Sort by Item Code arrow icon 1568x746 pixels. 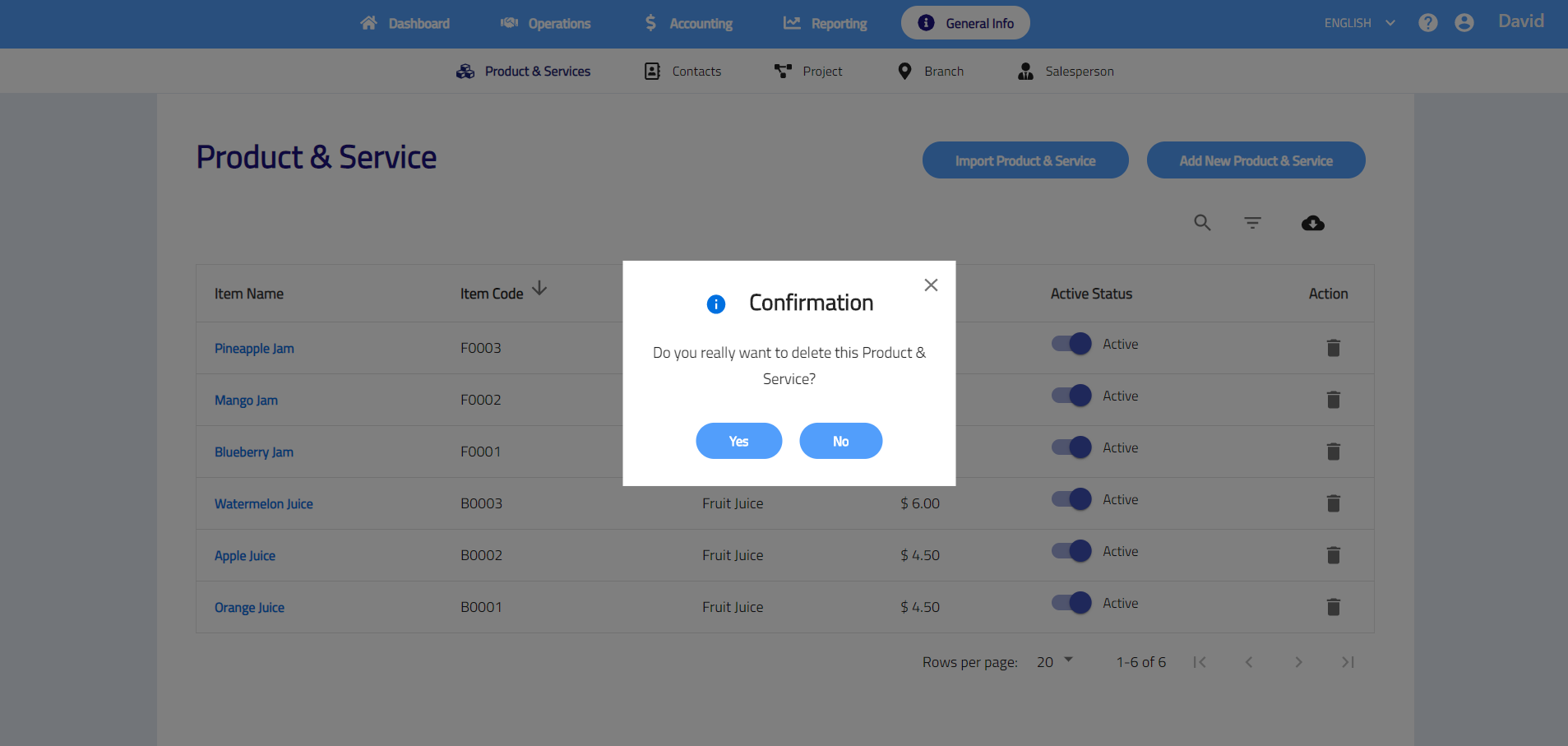[x=539, y=289]
